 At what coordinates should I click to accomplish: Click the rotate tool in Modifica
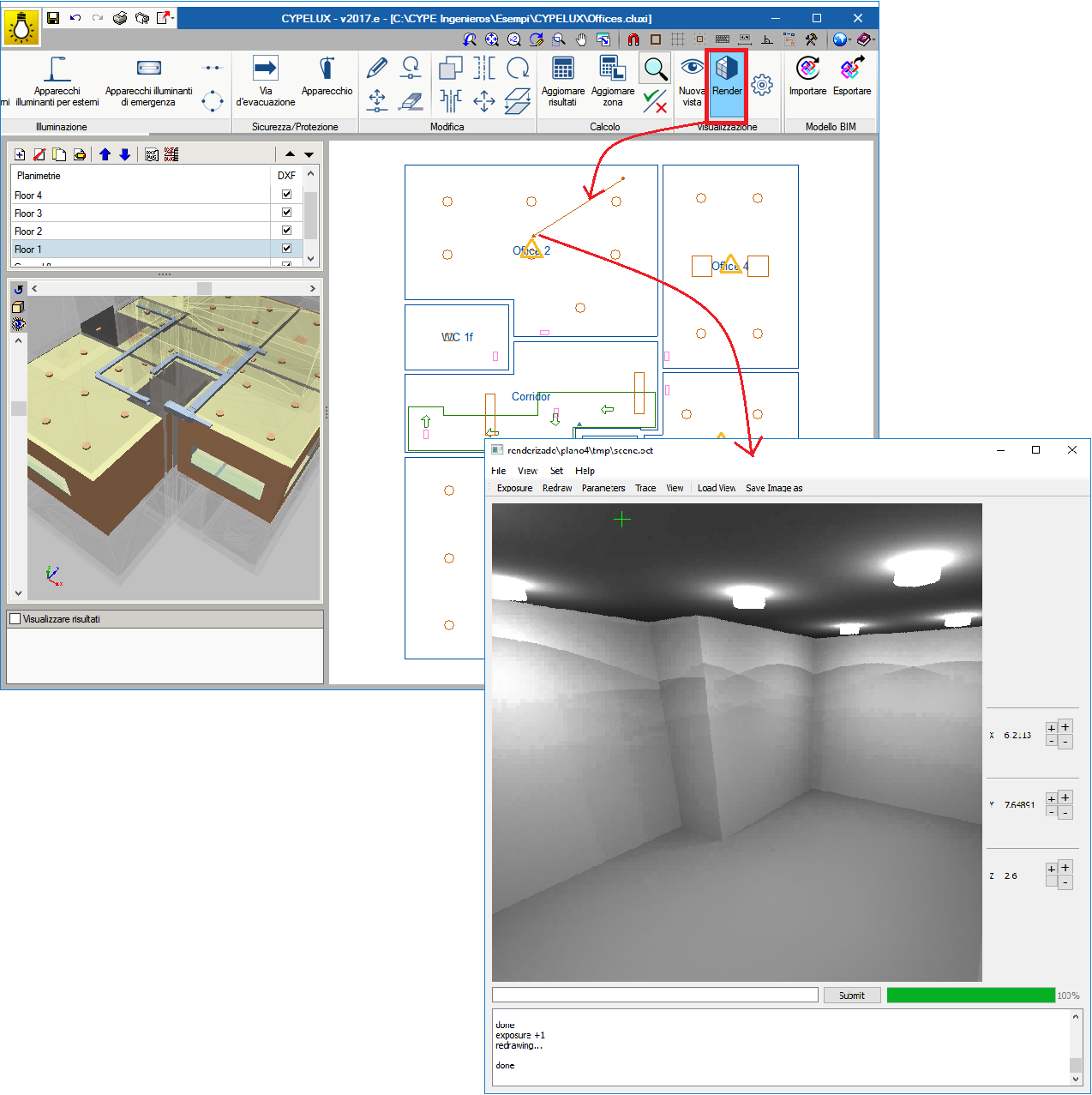(518, 68)
